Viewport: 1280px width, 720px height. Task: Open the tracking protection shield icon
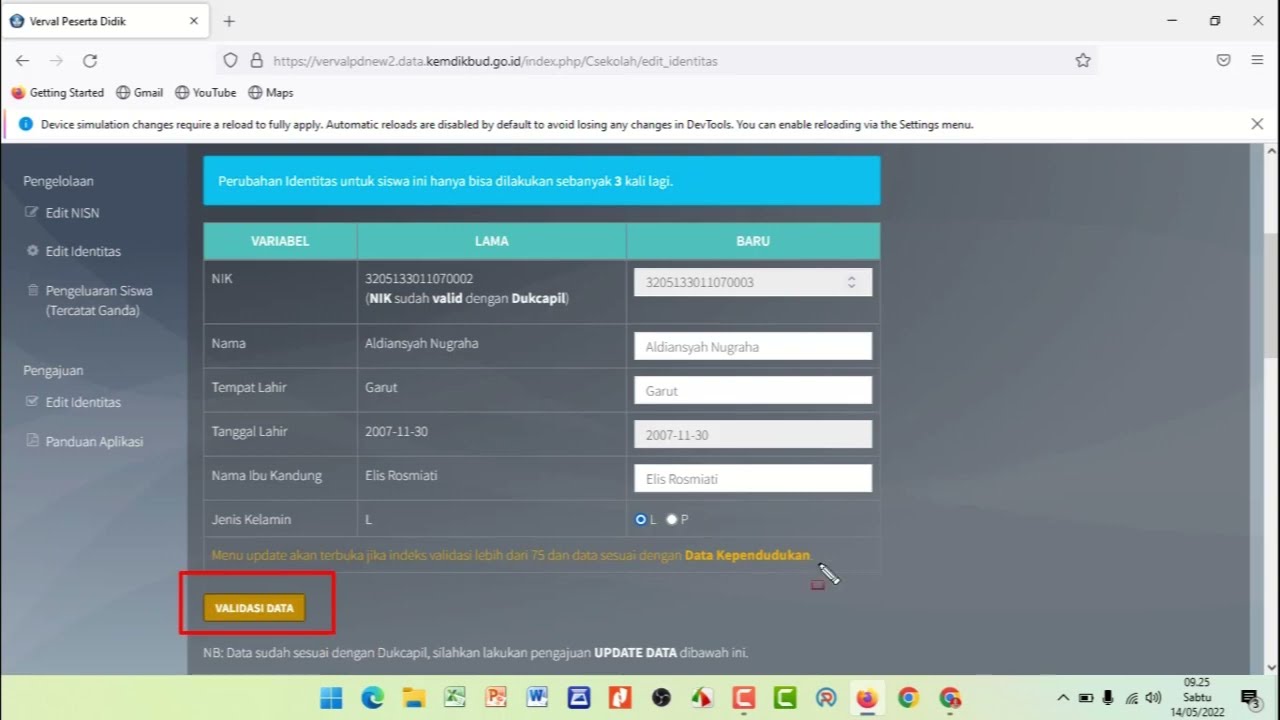click(231, 60)
